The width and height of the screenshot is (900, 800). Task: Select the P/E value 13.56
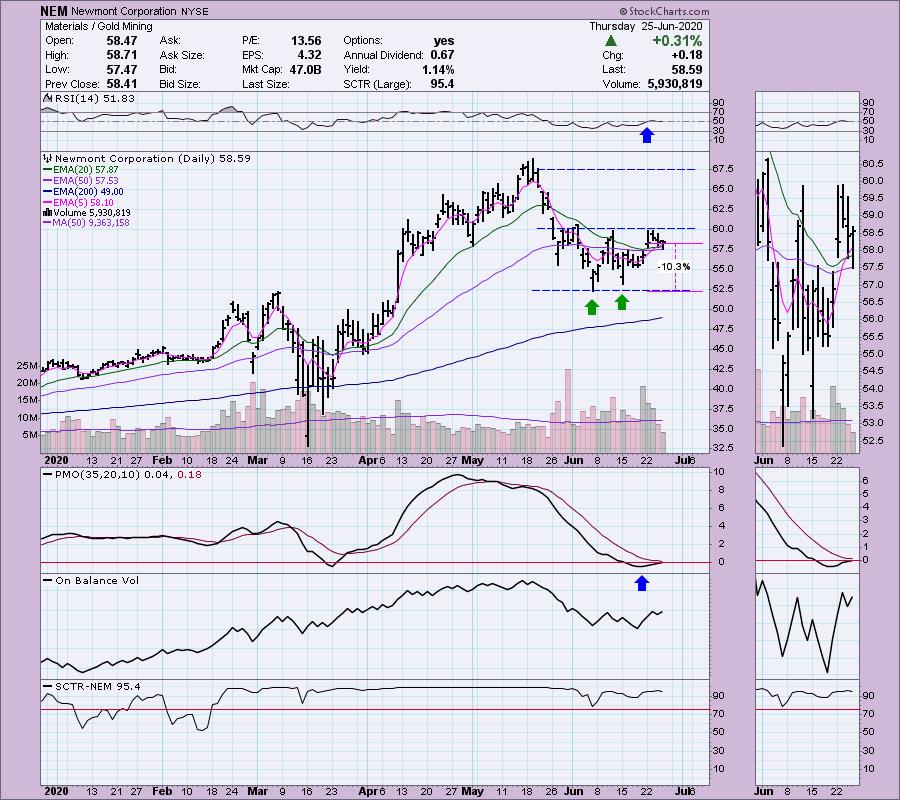tap(306, 41)
